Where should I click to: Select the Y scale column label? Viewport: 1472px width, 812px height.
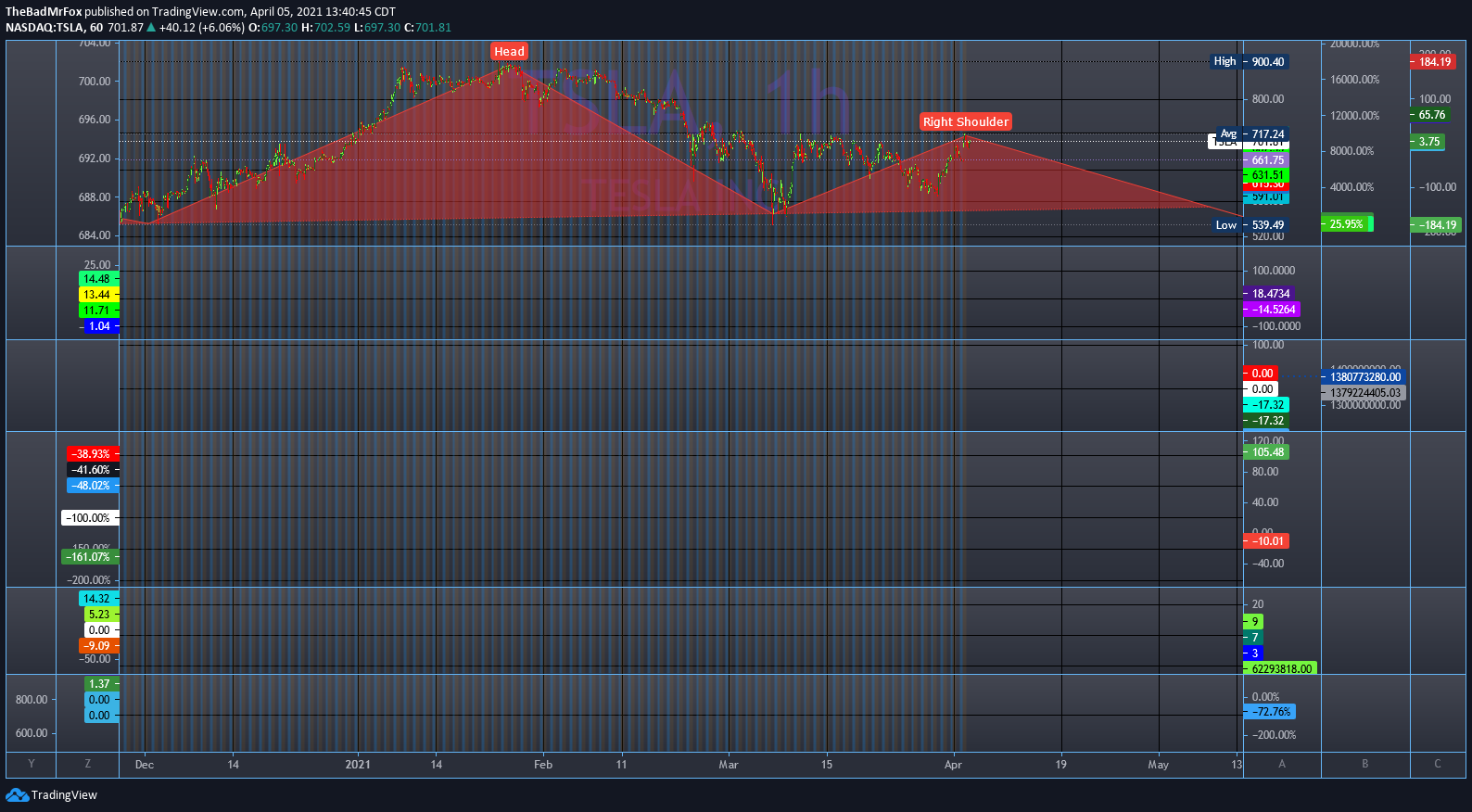pyautogui.click(x=32, y=764)
